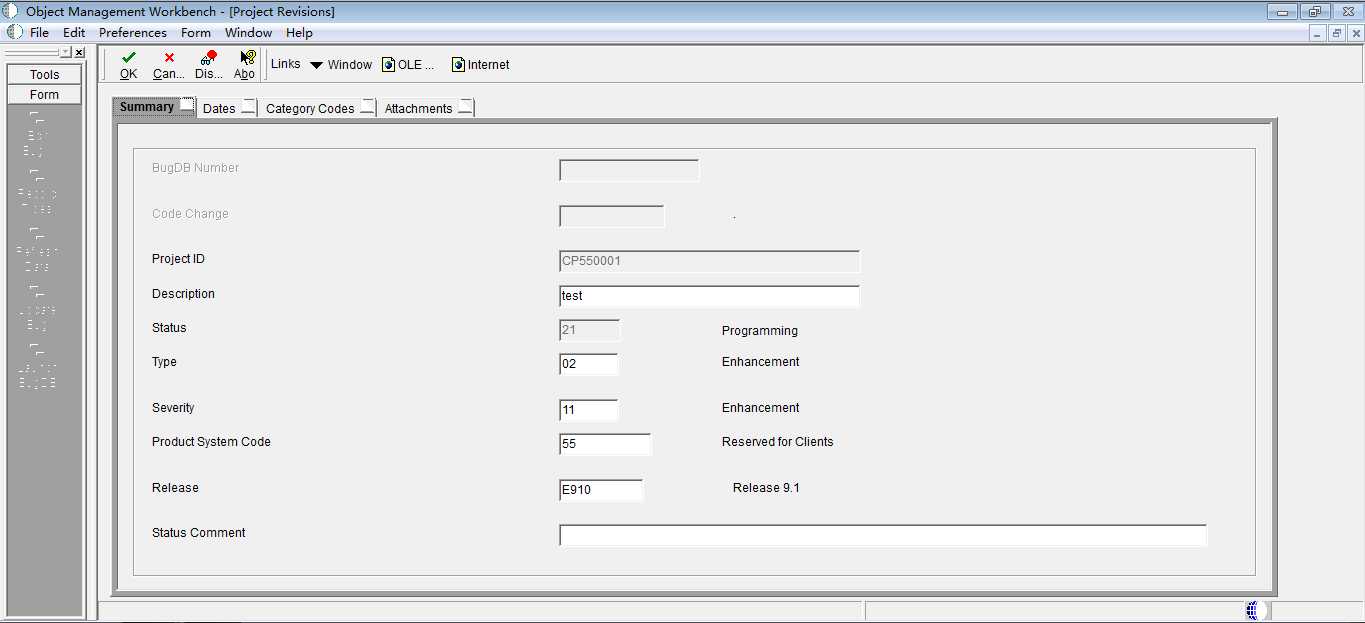Click the Reserved for Clients text
Screen dimensions: 1365x623
(x=778, y=442)
